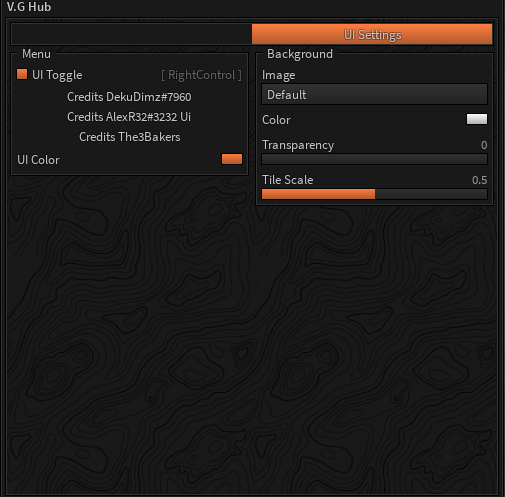Click the Credits DekuDimz#7960 text
Image resolution: width=505 pixels, height=497 pixels.
[x=129, y=97]
